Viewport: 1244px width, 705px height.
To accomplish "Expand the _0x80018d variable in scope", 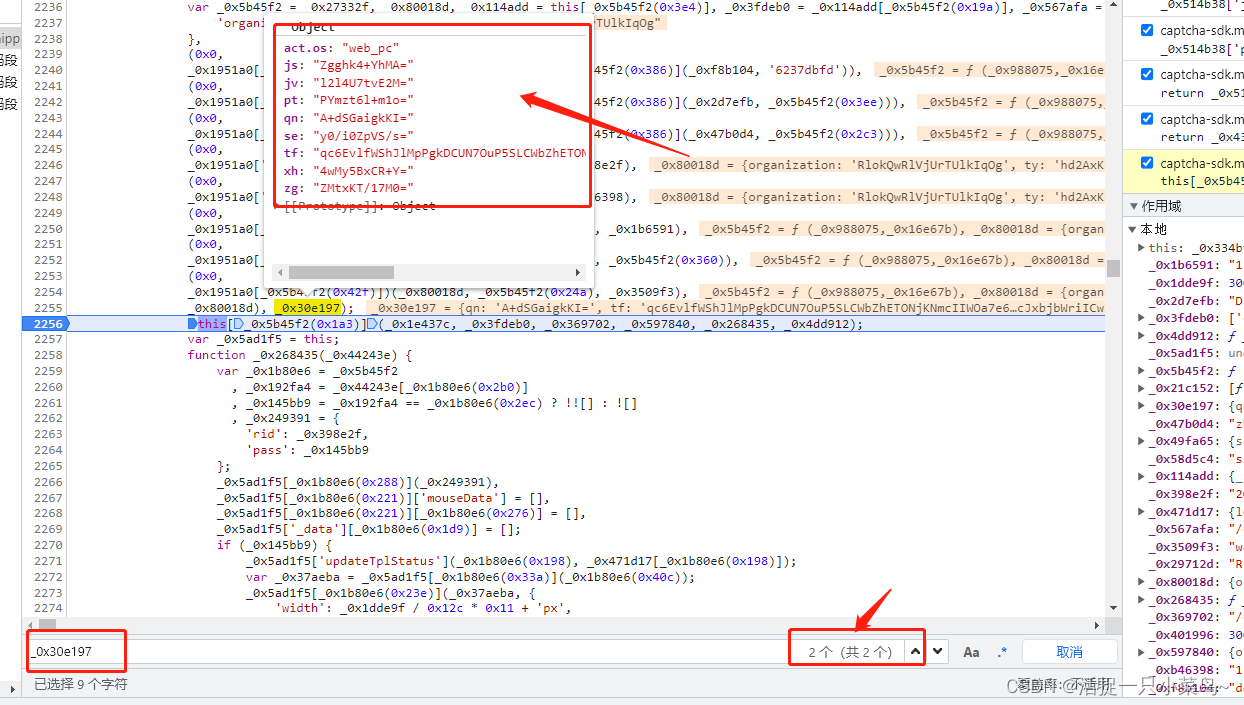I will click(x=1143, y=582).
